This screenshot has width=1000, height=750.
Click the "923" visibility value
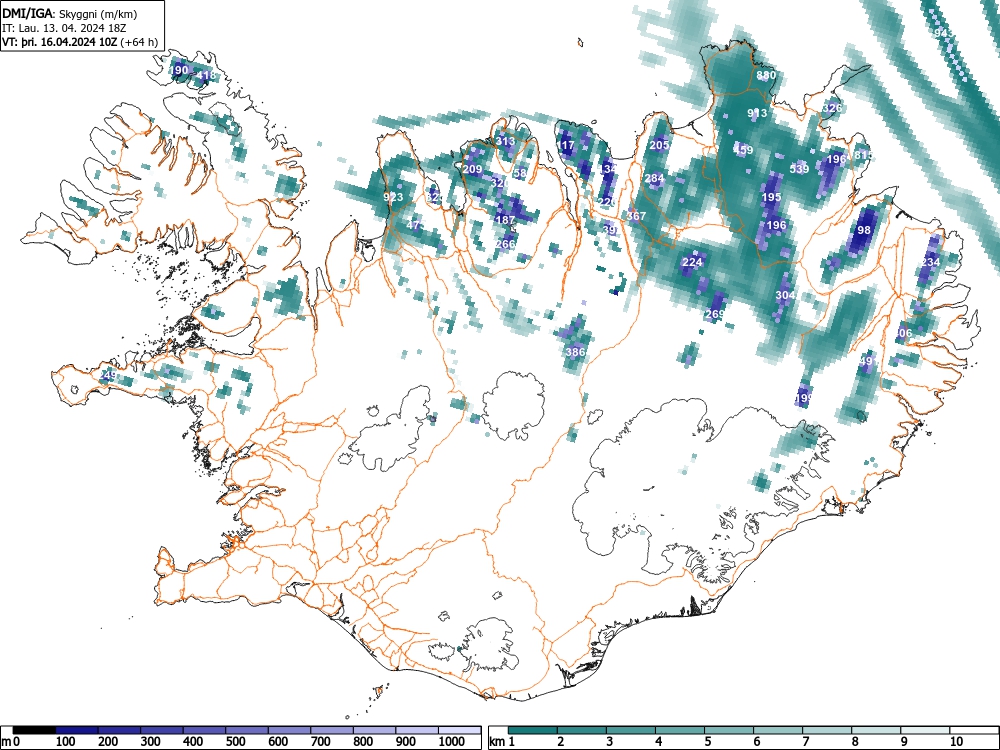click(393, 196)
